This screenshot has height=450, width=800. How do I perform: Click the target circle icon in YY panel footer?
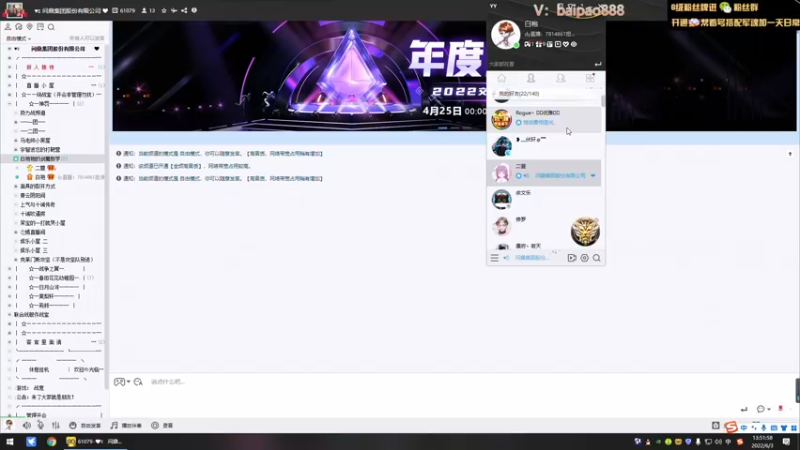click(584, 258)
